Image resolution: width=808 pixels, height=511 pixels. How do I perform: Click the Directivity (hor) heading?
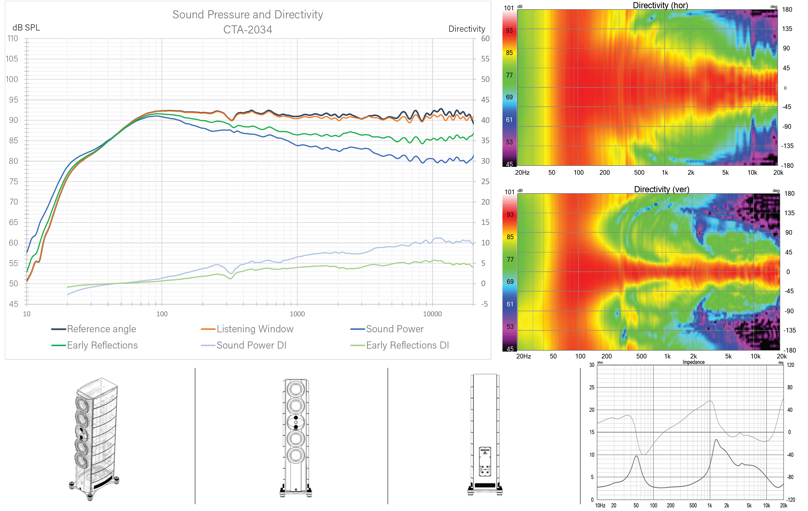660,5
